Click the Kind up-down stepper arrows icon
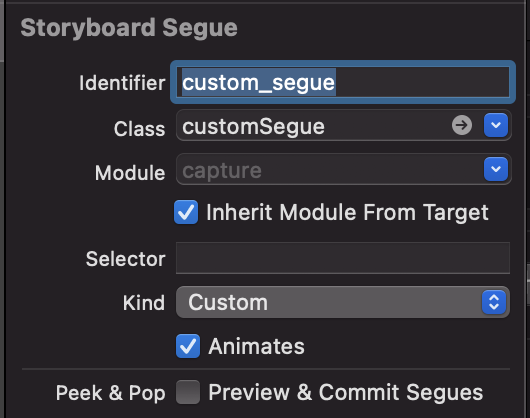The image size is (530, 418). point(494,302)
